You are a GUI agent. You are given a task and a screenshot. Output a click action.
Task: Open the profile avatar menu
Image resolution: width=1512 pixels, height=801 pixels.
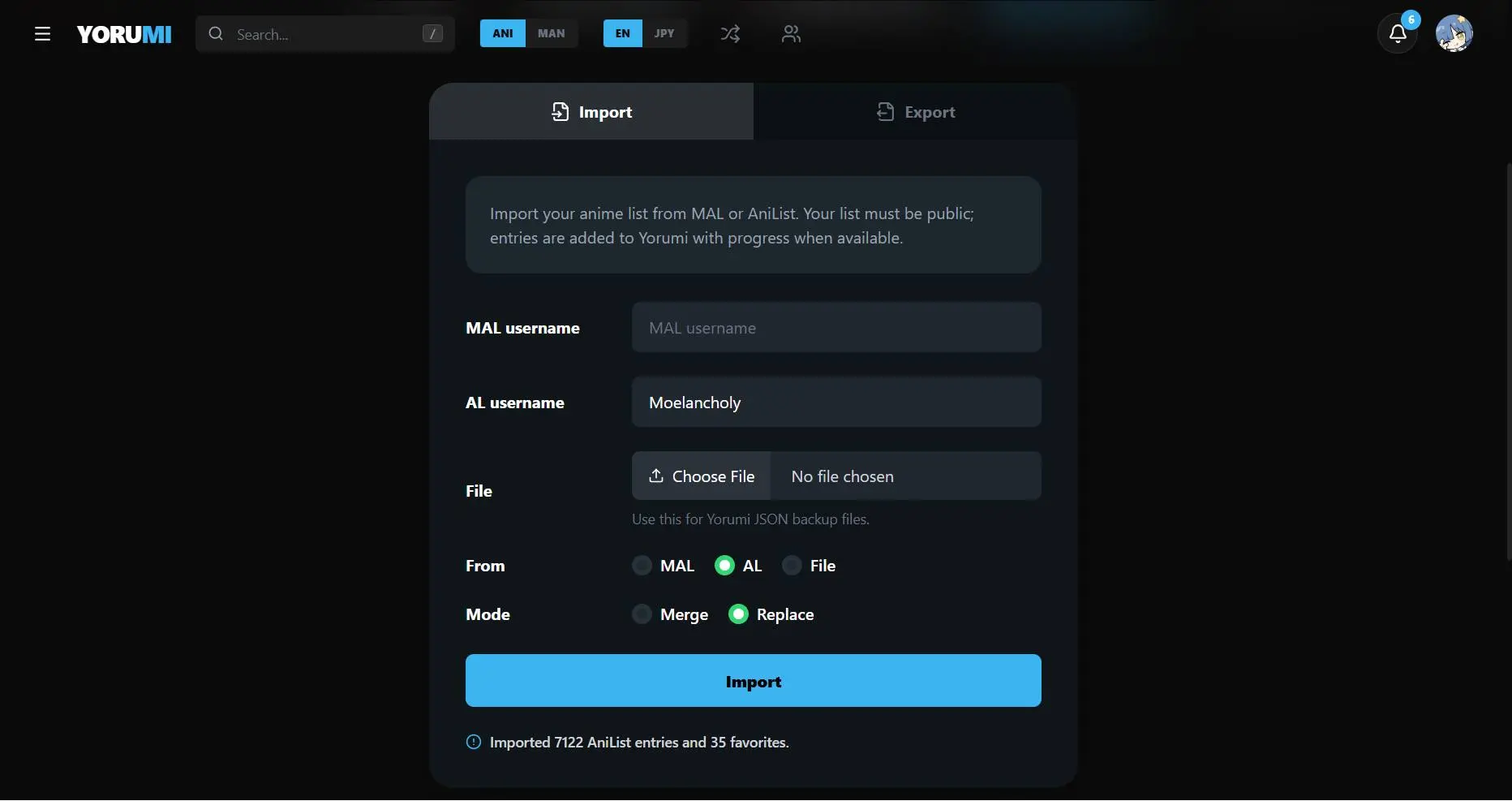pos(1454,33)
